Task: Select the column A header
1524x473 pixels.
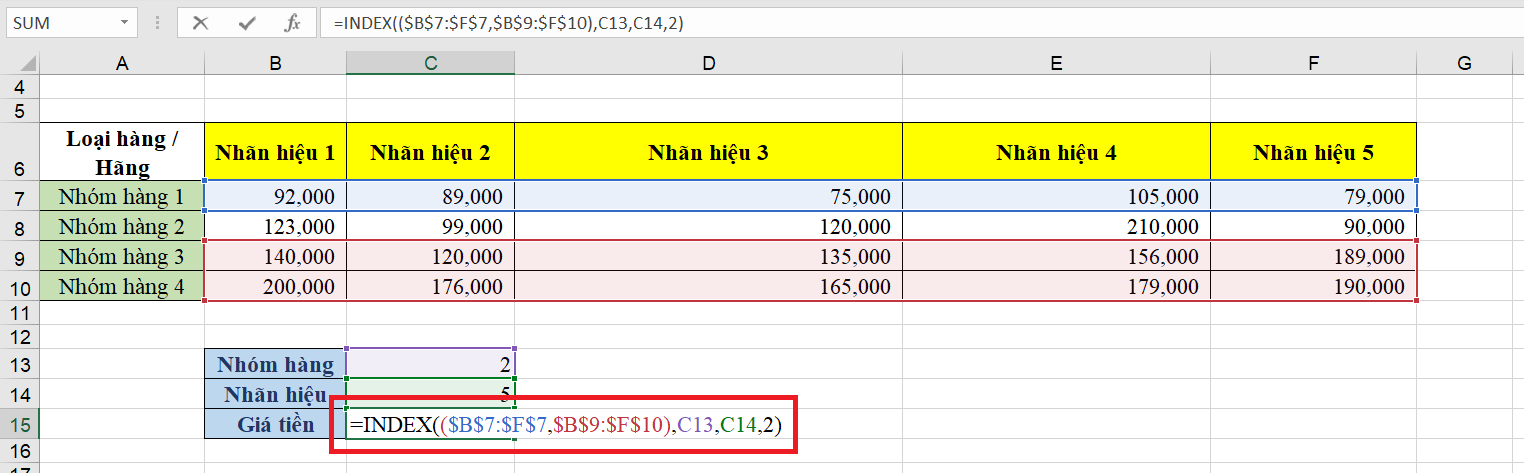Action: click(122, 63)
